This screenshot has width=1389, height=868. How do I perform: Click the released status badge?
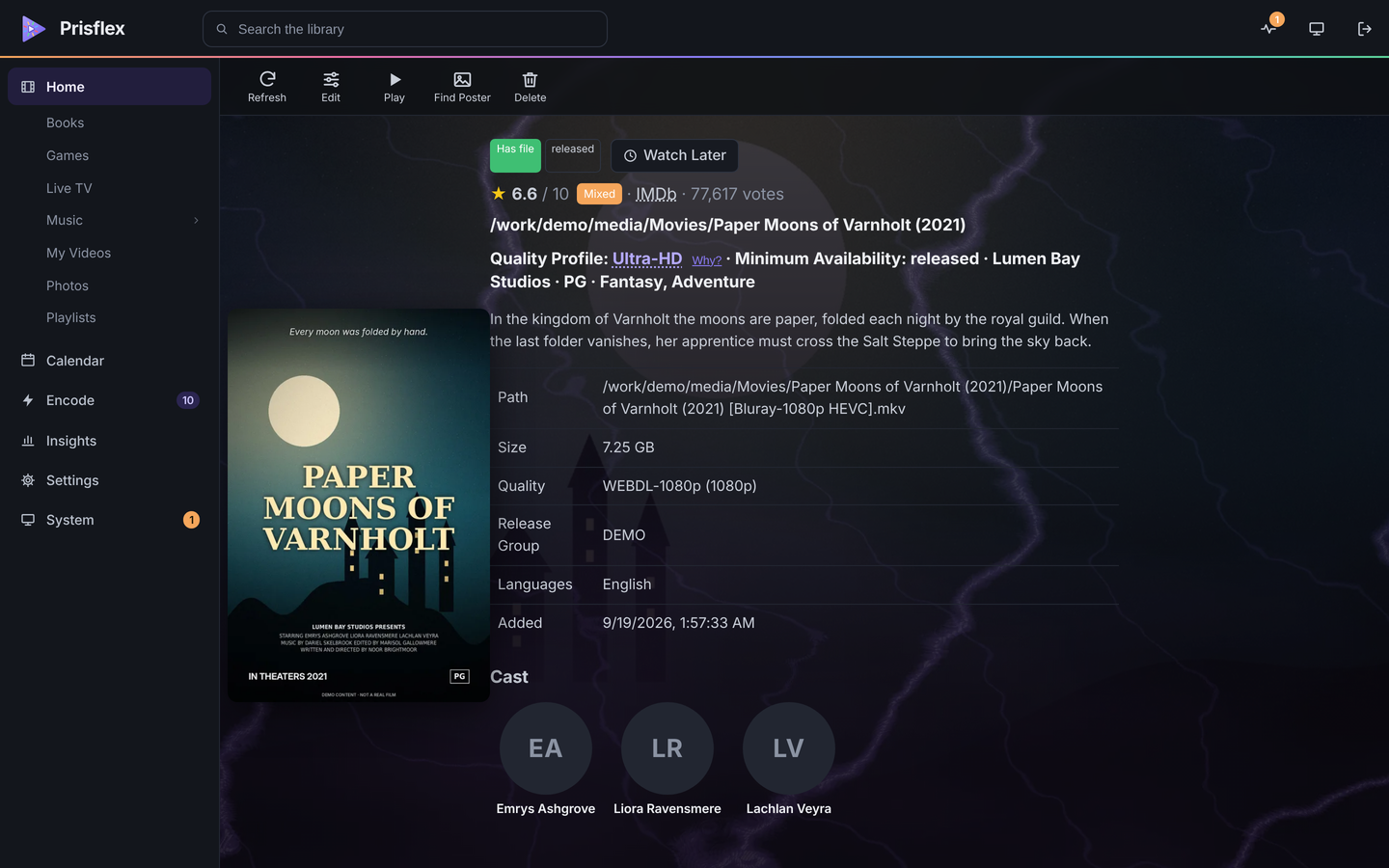point(573,155)
